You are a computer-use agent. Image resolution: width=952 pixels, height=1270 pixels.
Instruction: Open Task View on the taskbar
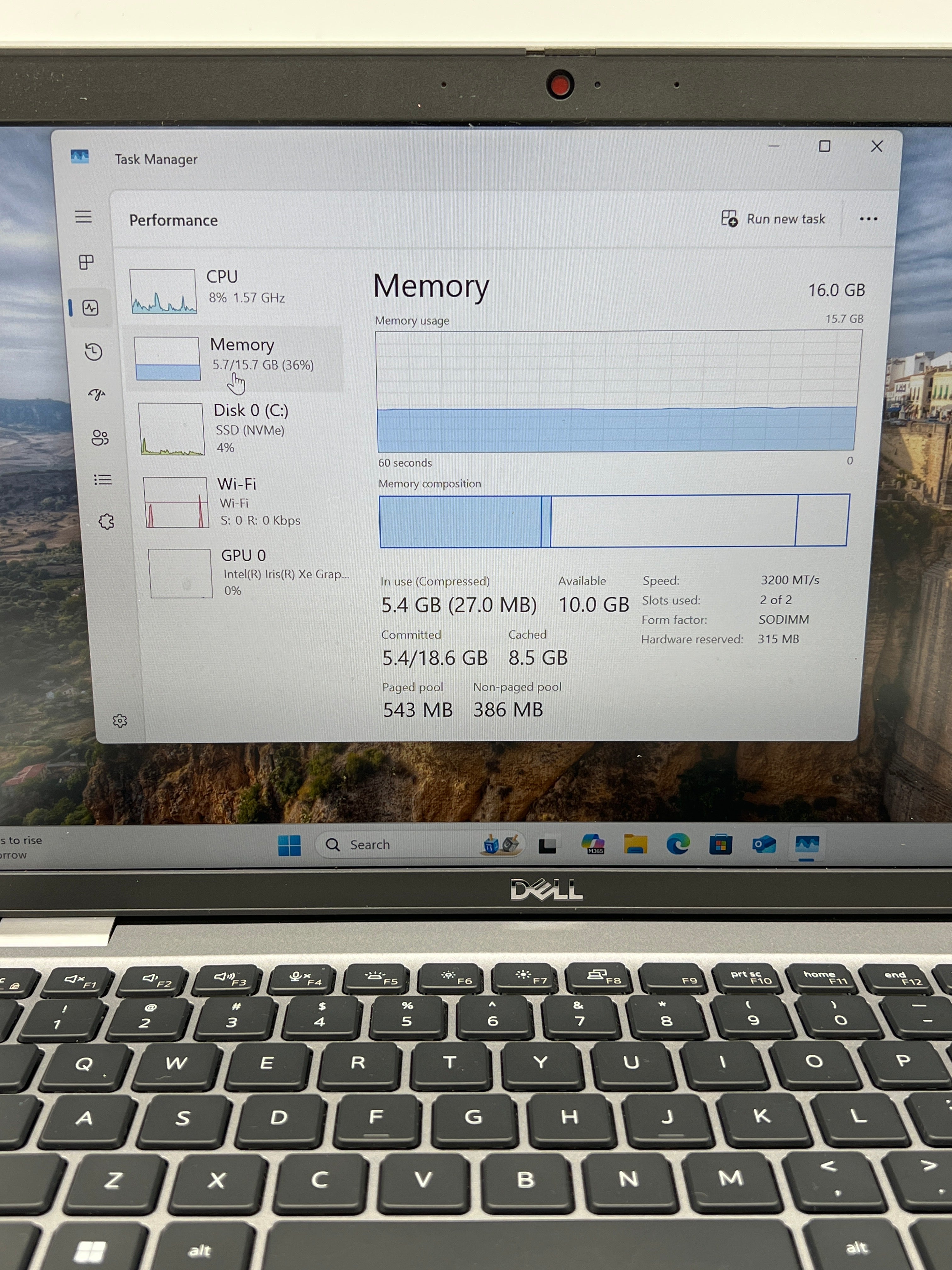[547, 845]
